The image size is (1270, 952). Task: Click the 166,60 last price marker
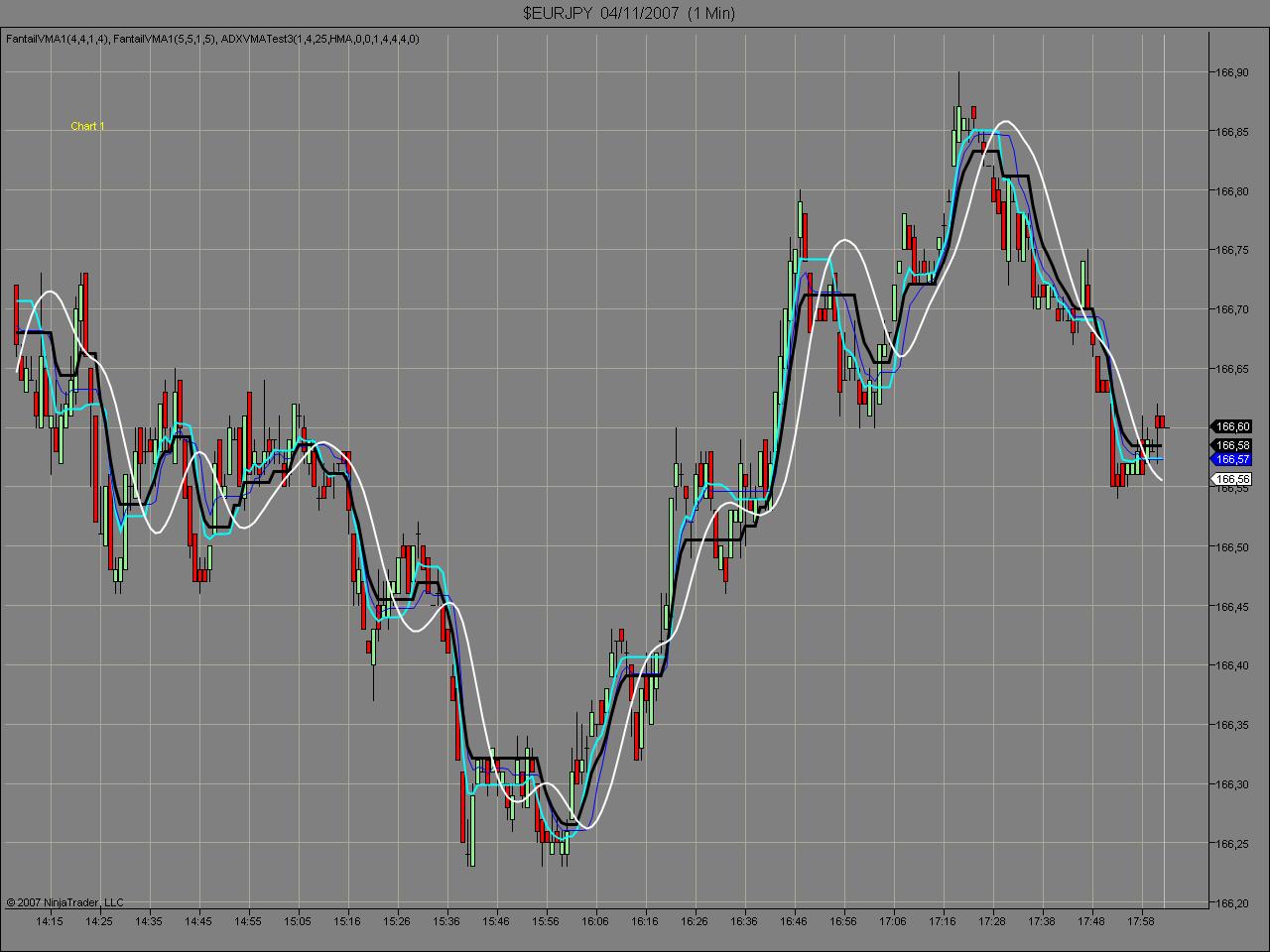pyautogui.click(x=1231, y=426)
